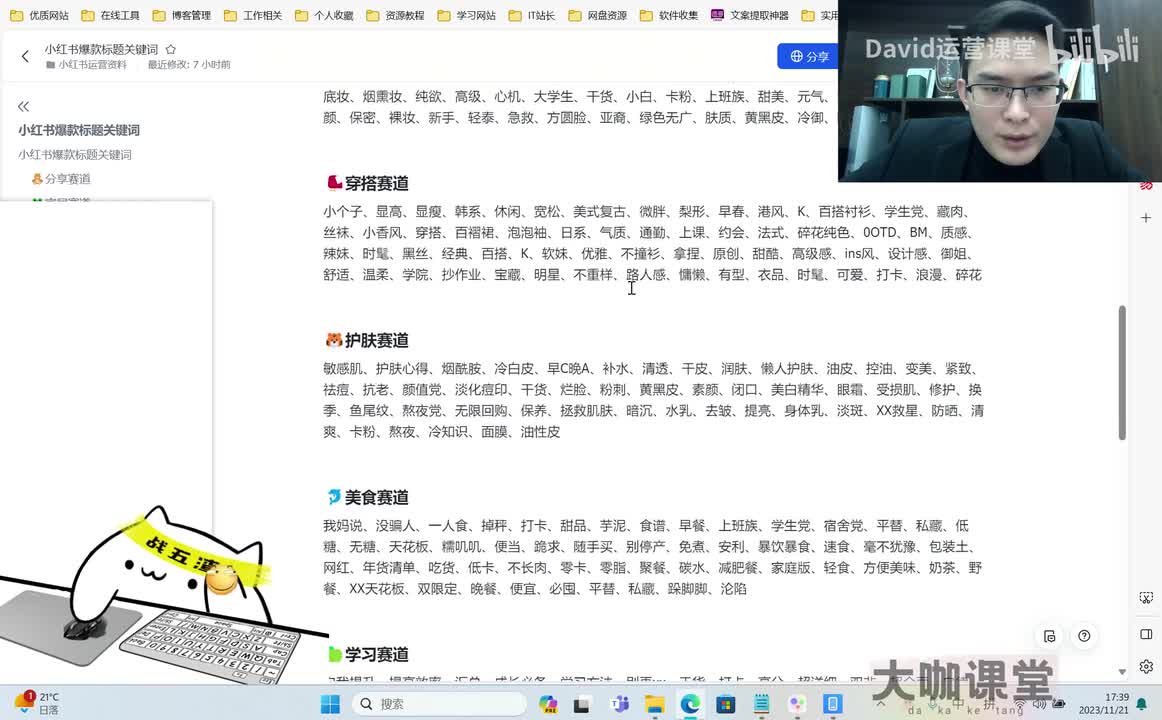Click the plus icon in Edge sidebar

(1146, 217)
